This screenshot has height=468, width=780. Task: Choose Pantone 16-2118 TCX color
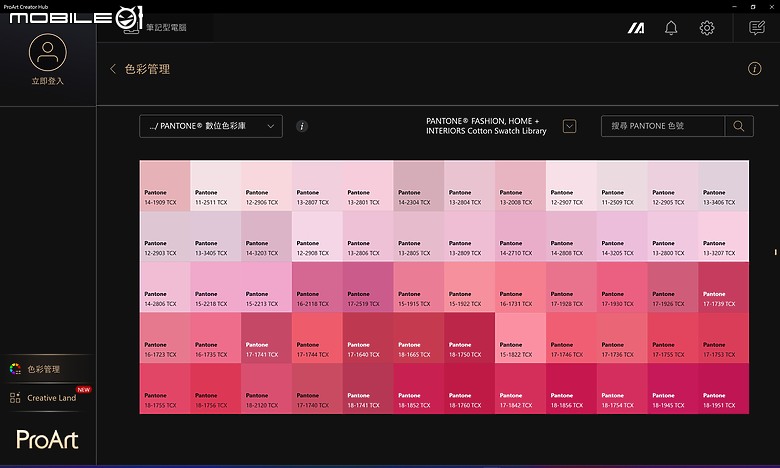(x=317, y=287)
